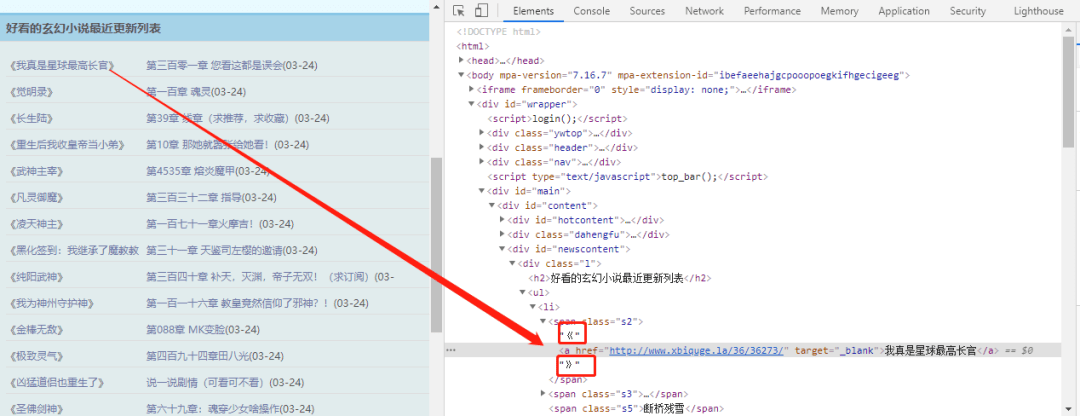Open the novel 极致灵气
The image size is (1080, 416).
point(37,356)
